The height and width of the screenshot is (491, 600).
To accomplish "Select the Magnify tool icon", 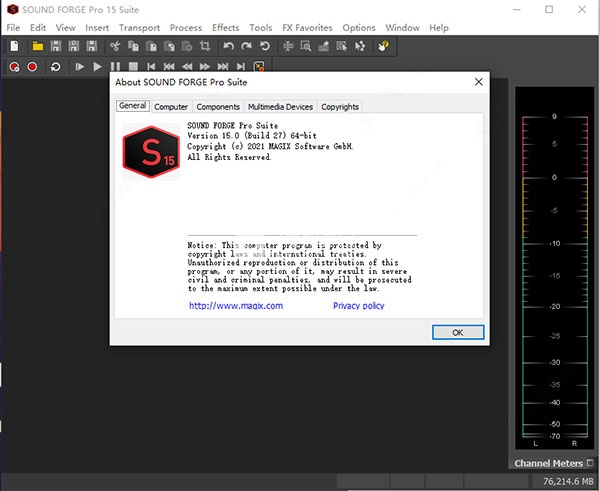I will [306, 46].
